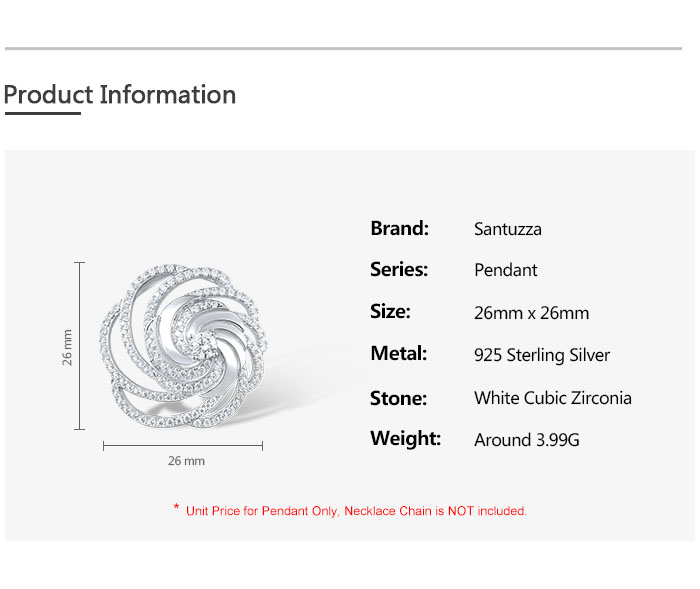Image resolution: width=700 pixels, height=589 pixels.
Task: Click the spiral flower pendant image
Action: (190, 346)
